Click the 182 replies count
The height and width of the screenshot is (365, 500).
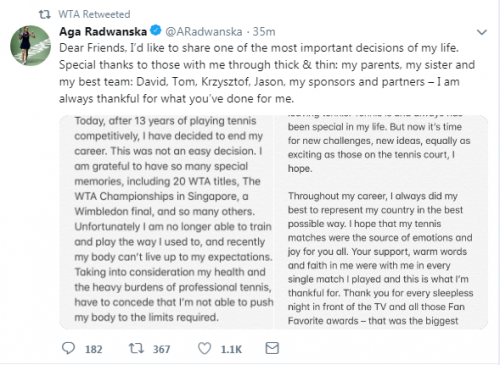point(94,349)
